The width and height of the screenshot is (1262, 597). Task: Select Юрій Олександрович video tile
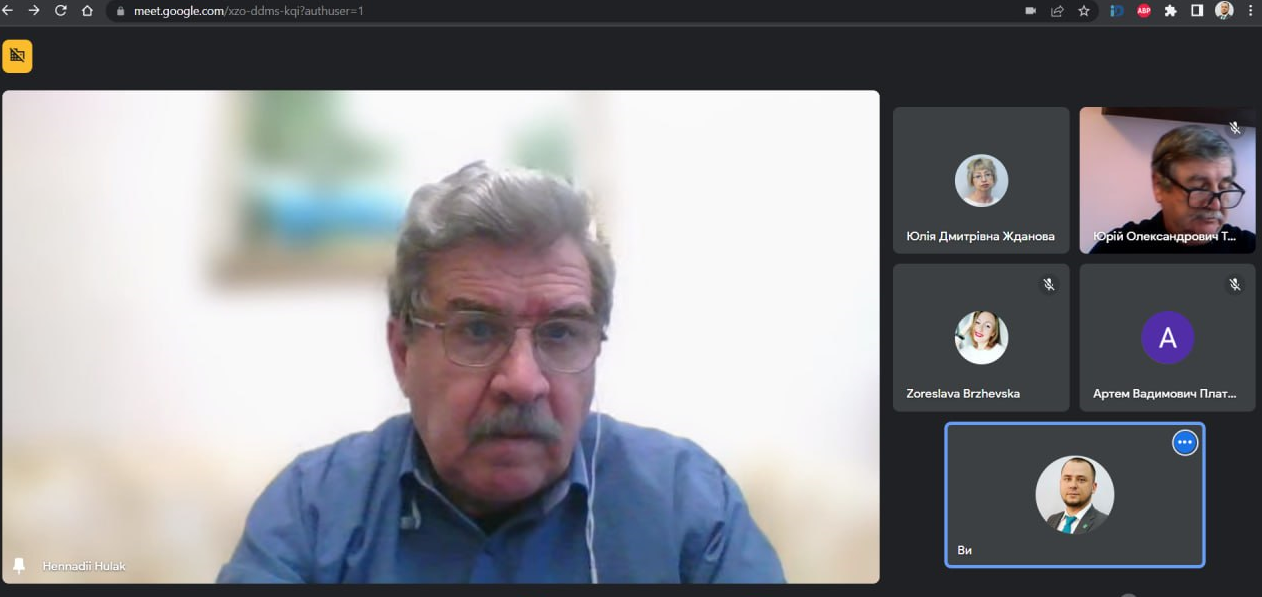(x=1167, y=181)
